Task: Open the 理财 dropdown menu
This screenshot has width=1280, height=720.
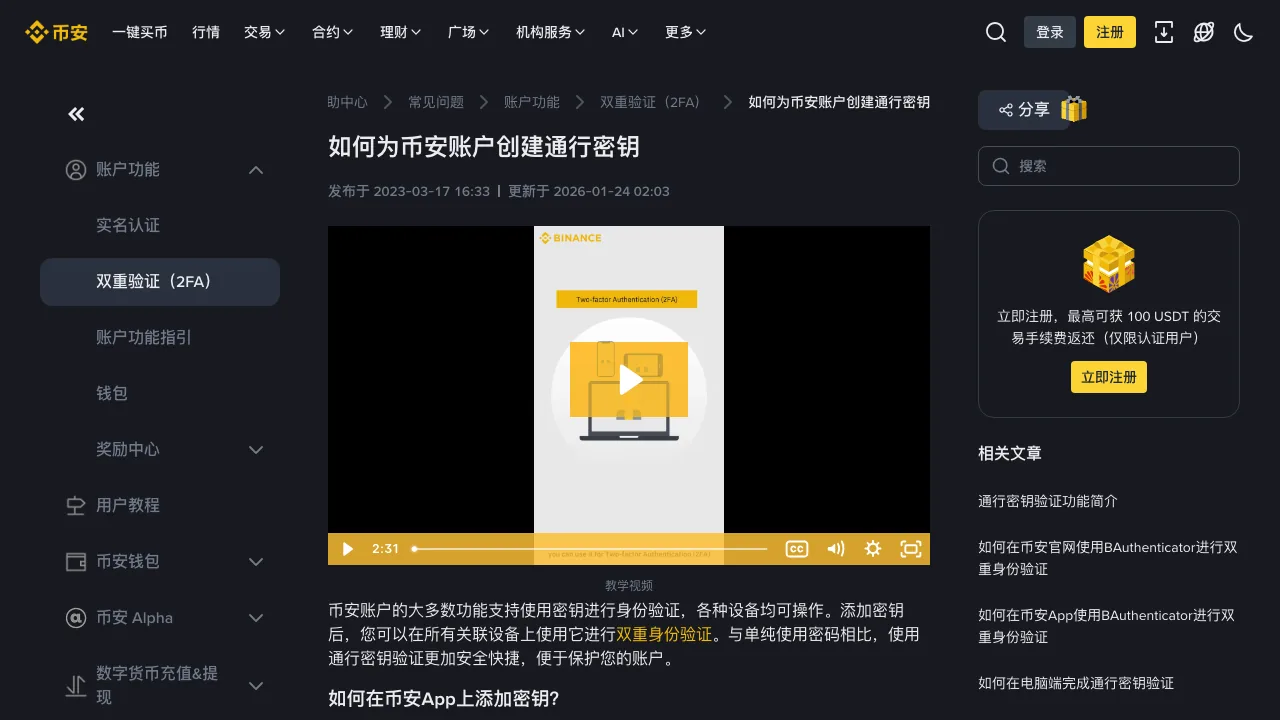Action: coord(401,32)
